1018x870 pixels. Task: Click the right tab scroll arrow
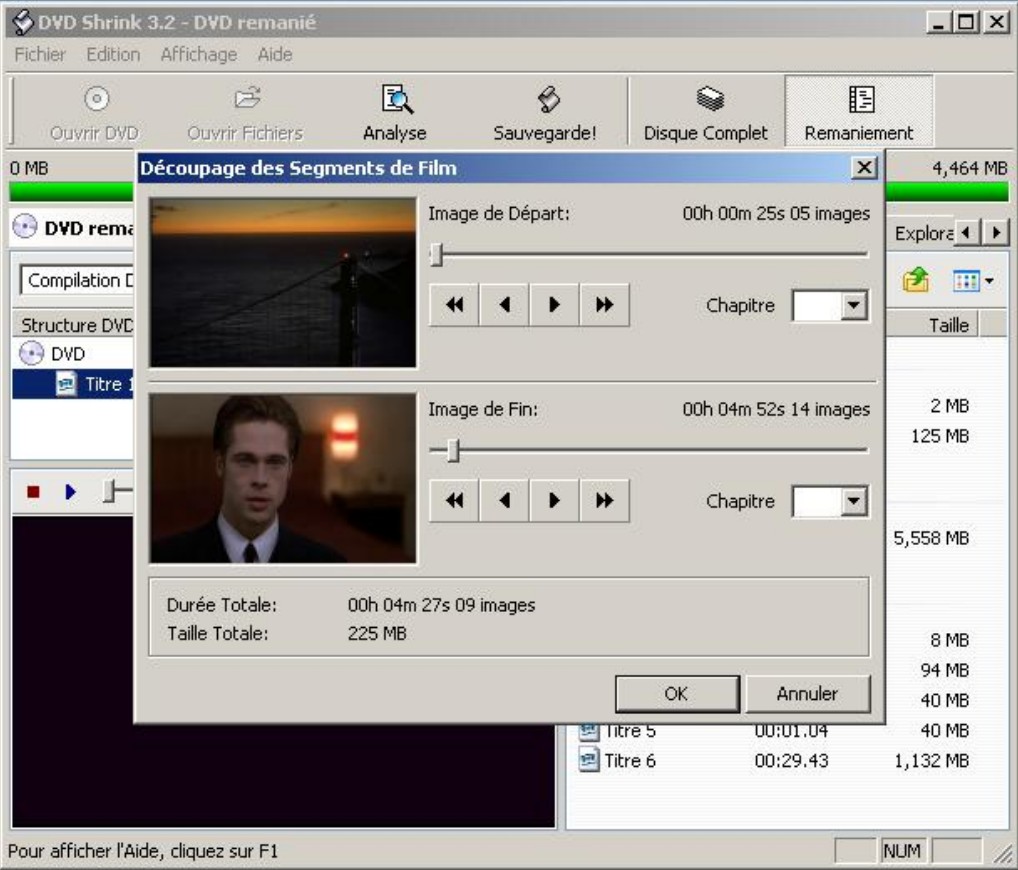click(996, 232)
